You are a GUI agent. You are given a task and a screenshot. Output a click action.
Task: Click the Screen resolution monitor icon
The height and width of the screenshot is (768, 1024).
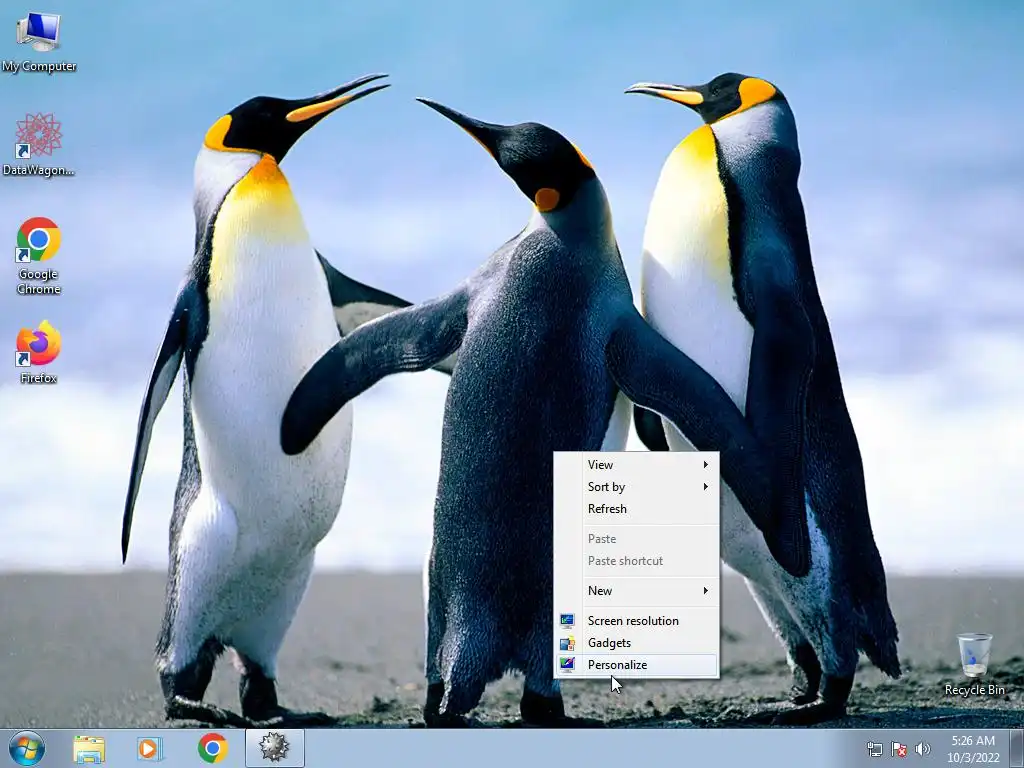coord(568,621)
